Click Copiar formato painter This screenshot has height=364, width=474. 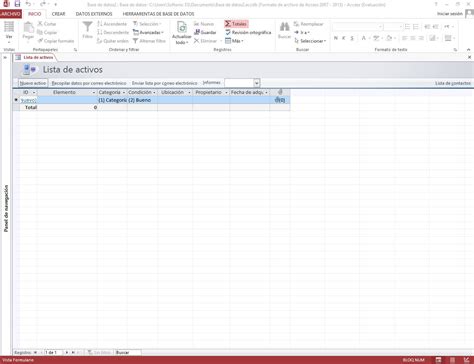coord(56,41)
